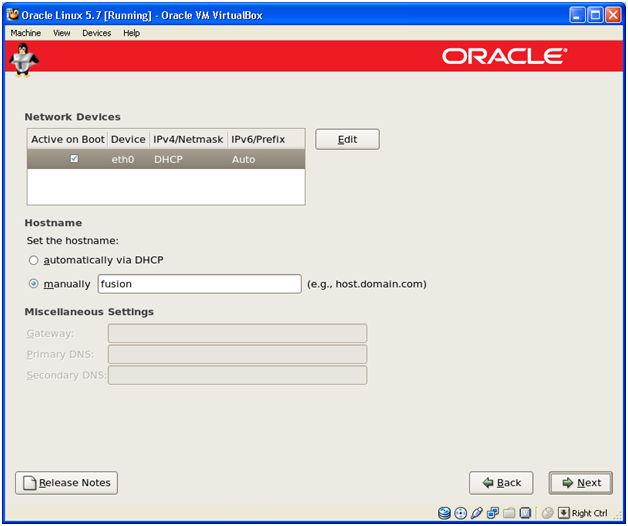The width and height of the screenshot is (628, 526).
Task: Click the Primary DNS input field
Action: pos(238,354)
